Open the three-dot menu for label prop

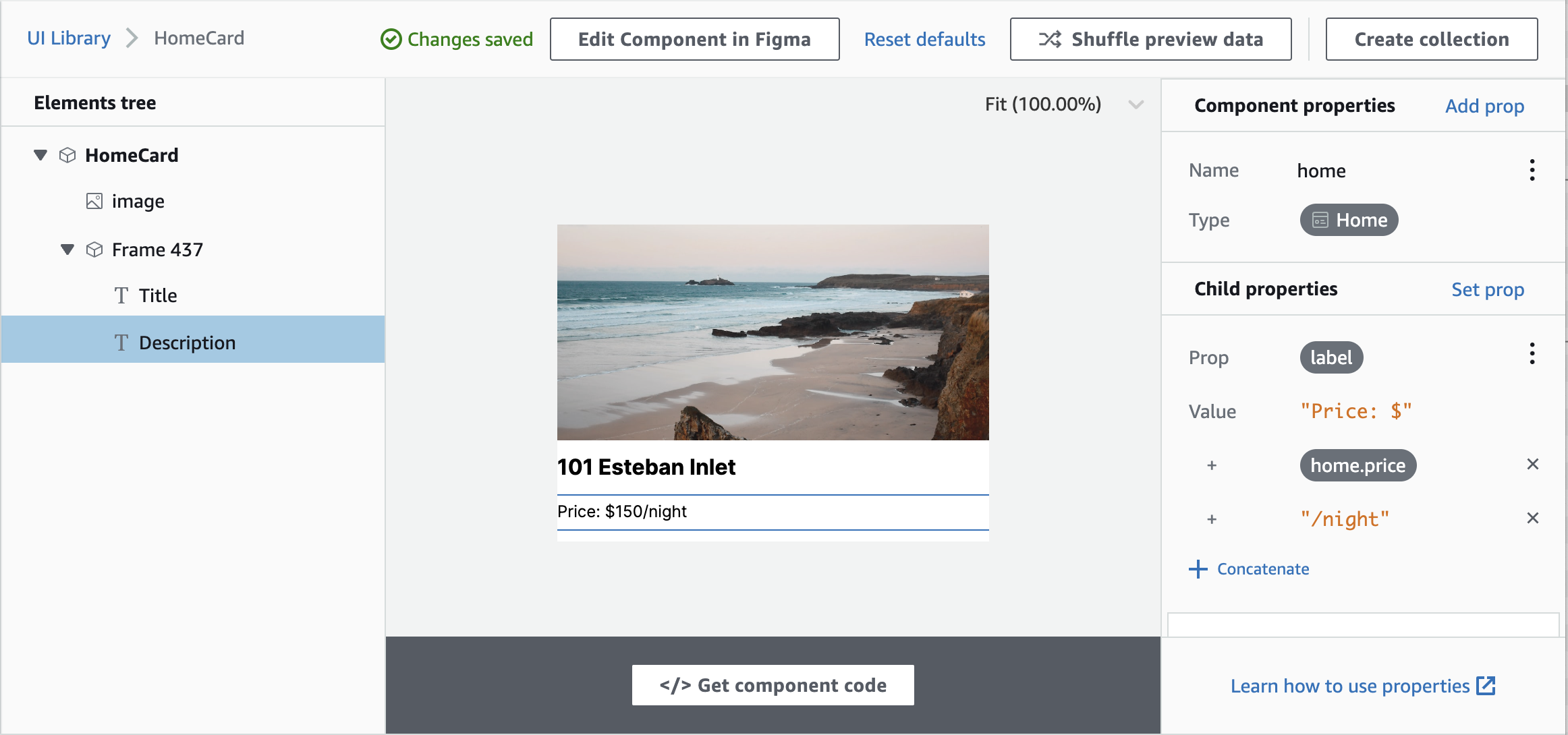[x=1532, y=353]
